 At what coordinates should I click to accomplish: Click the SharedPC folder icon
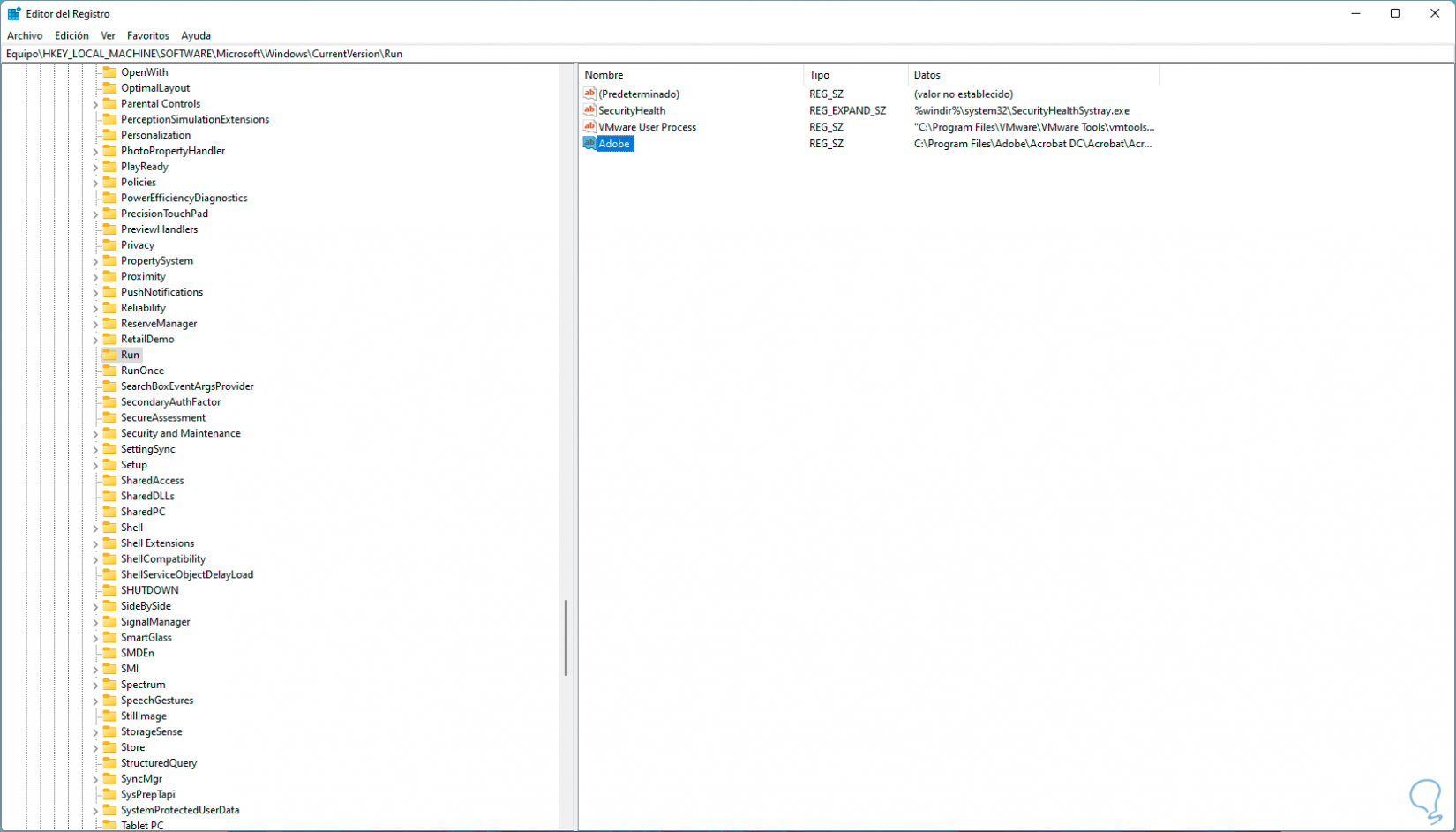tap(109, 512)
